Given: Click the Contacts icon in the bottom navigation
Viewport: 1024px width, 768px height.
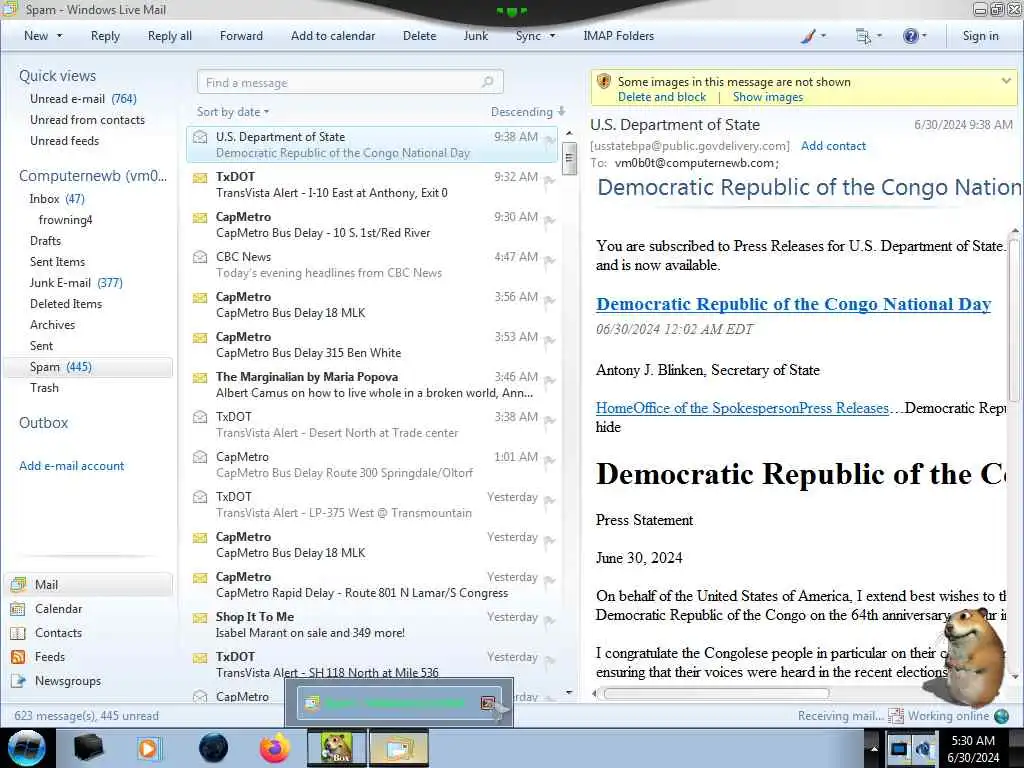Looking at the screenshot, I should click(x=18, y=633).
